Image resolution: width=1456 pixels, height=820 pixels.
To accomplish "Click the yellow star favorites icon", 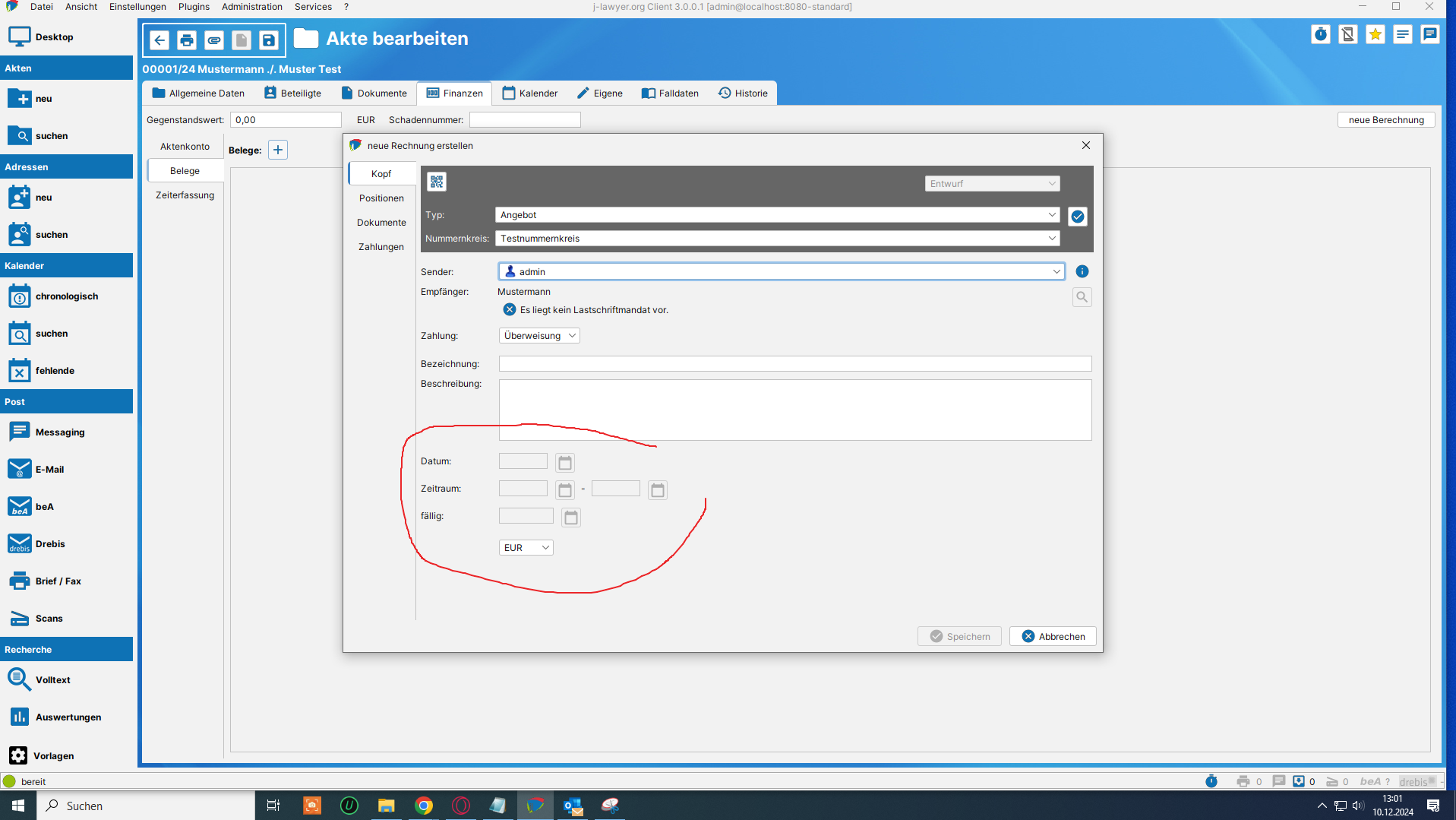I will click(1375, 34).
